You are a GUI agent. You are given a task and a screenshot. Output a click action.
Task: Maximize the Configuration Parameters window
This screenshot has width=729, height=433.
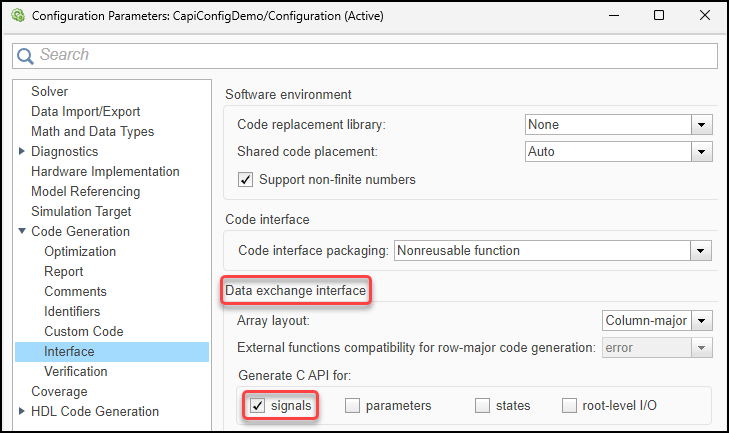(659, 16)
